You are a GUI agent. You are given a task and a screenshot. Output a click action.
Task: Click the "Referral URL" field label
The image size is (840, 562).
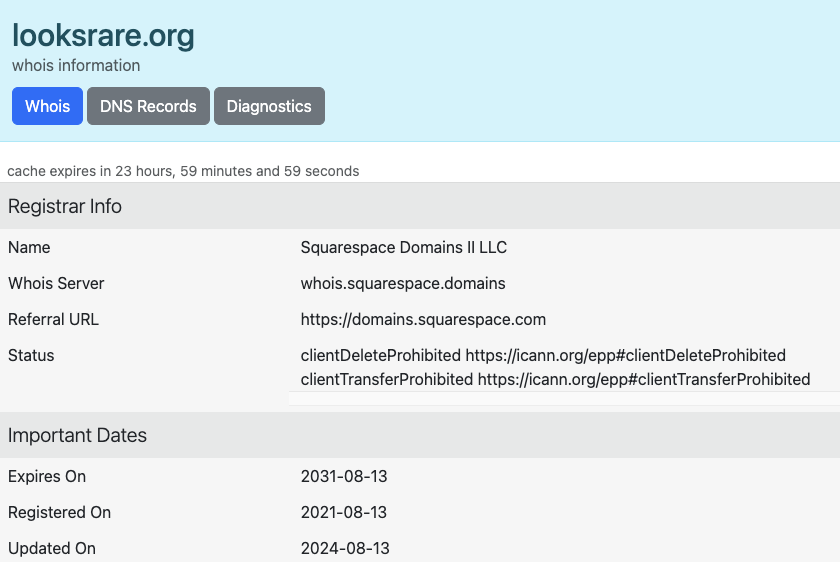(x=53, y=319)
